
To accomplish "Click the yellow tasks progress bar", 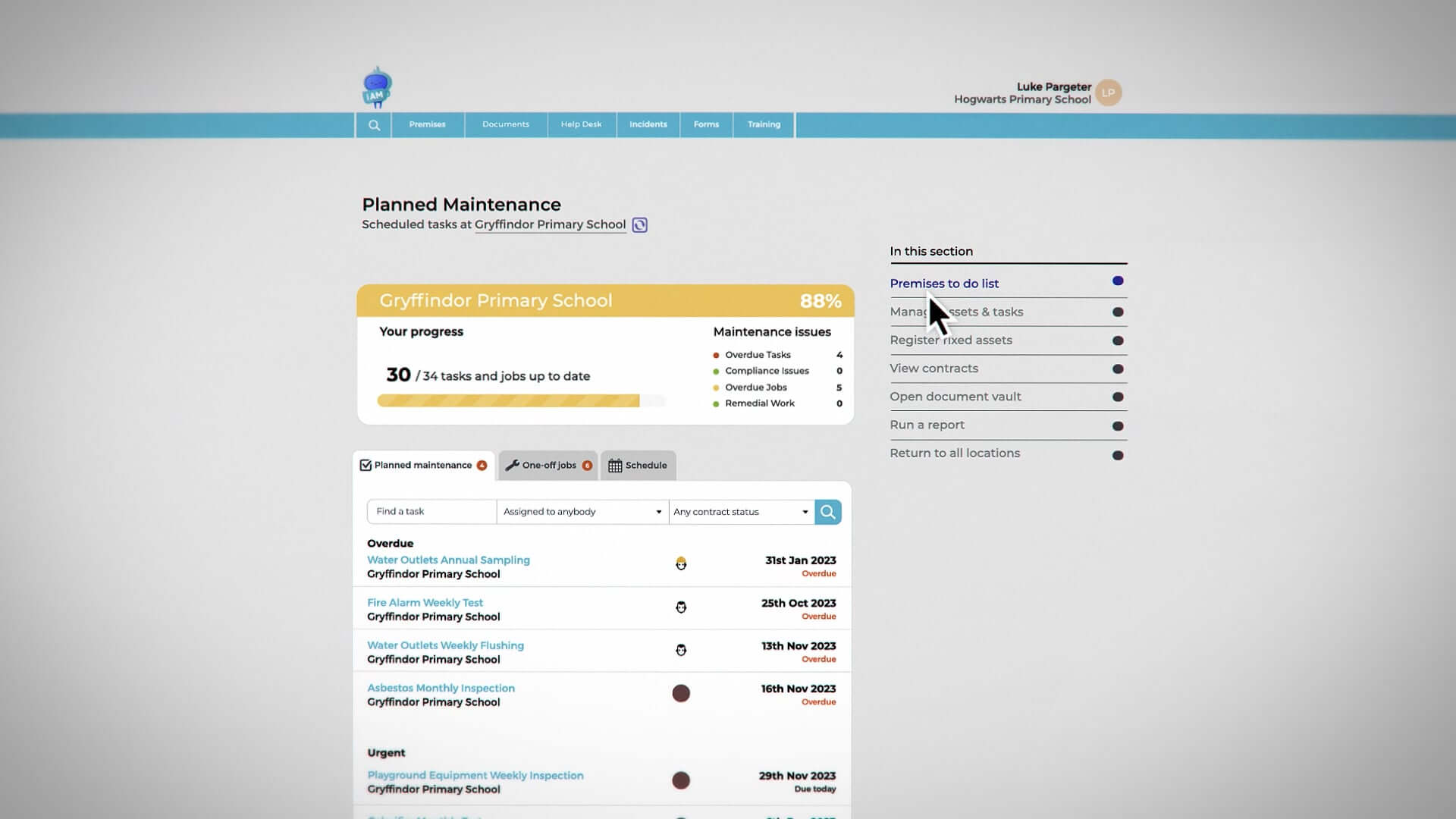I will pyautogui.click(x=508, y=401).
